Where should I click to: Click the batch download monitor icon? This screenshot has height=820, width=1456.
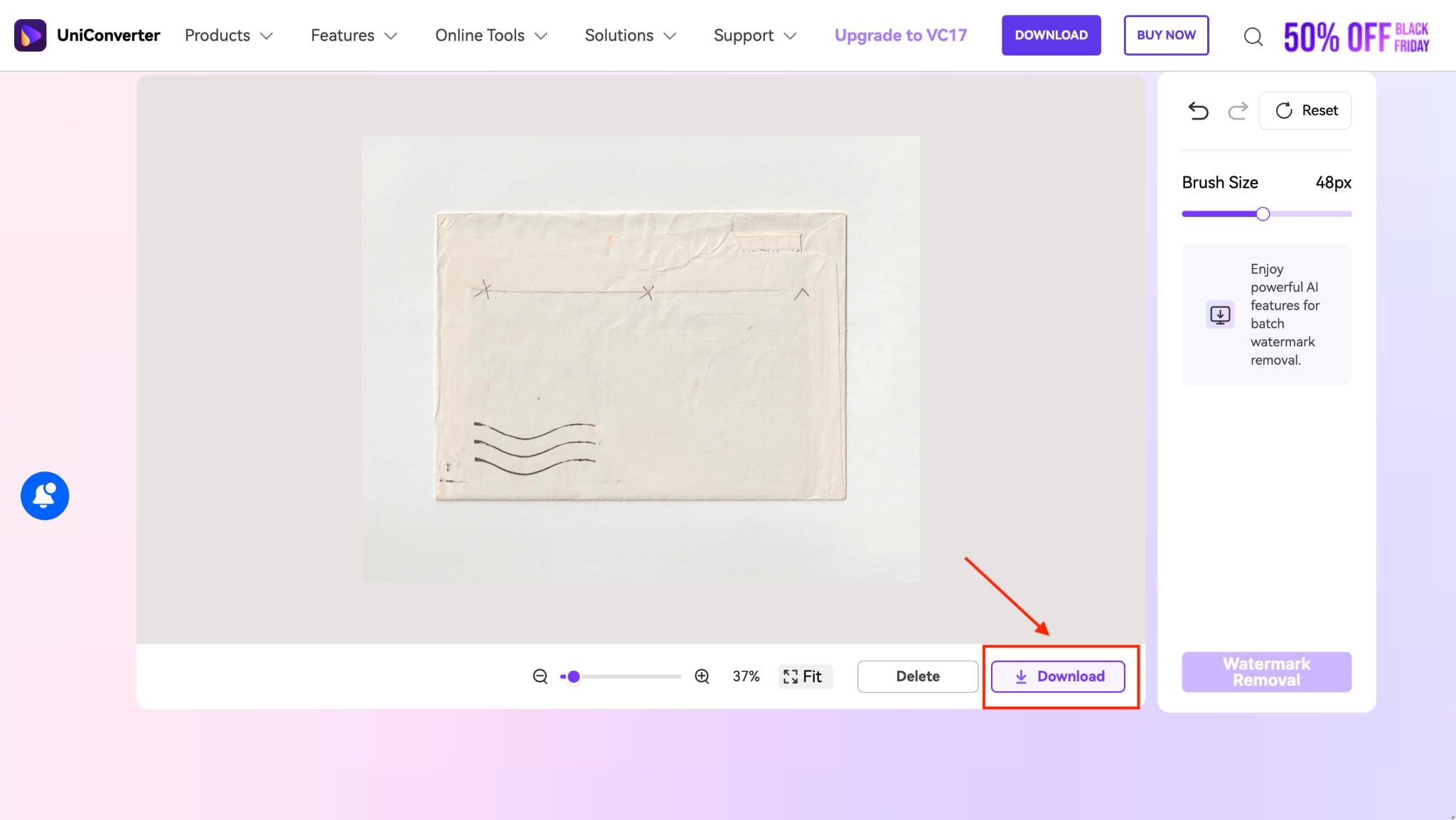coord(1220,314)
